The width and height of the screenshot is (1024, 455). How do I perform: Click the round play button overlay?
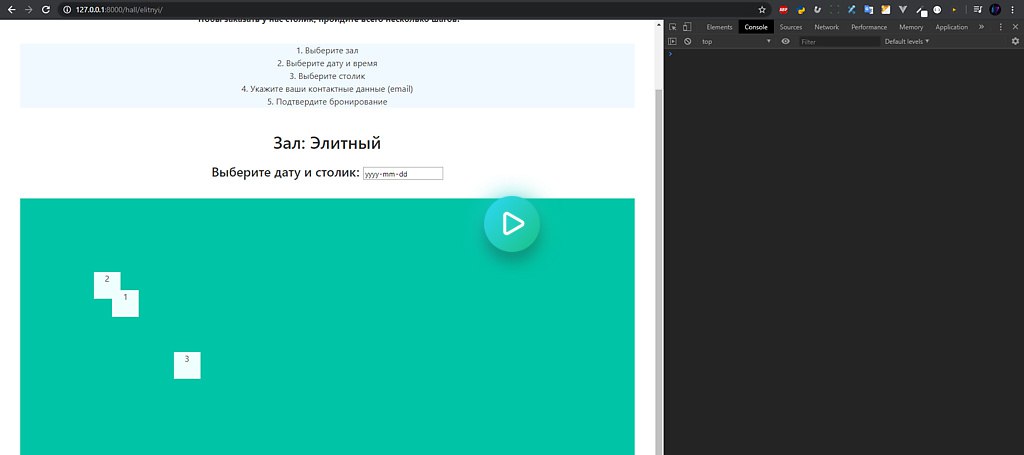[512, 224]
